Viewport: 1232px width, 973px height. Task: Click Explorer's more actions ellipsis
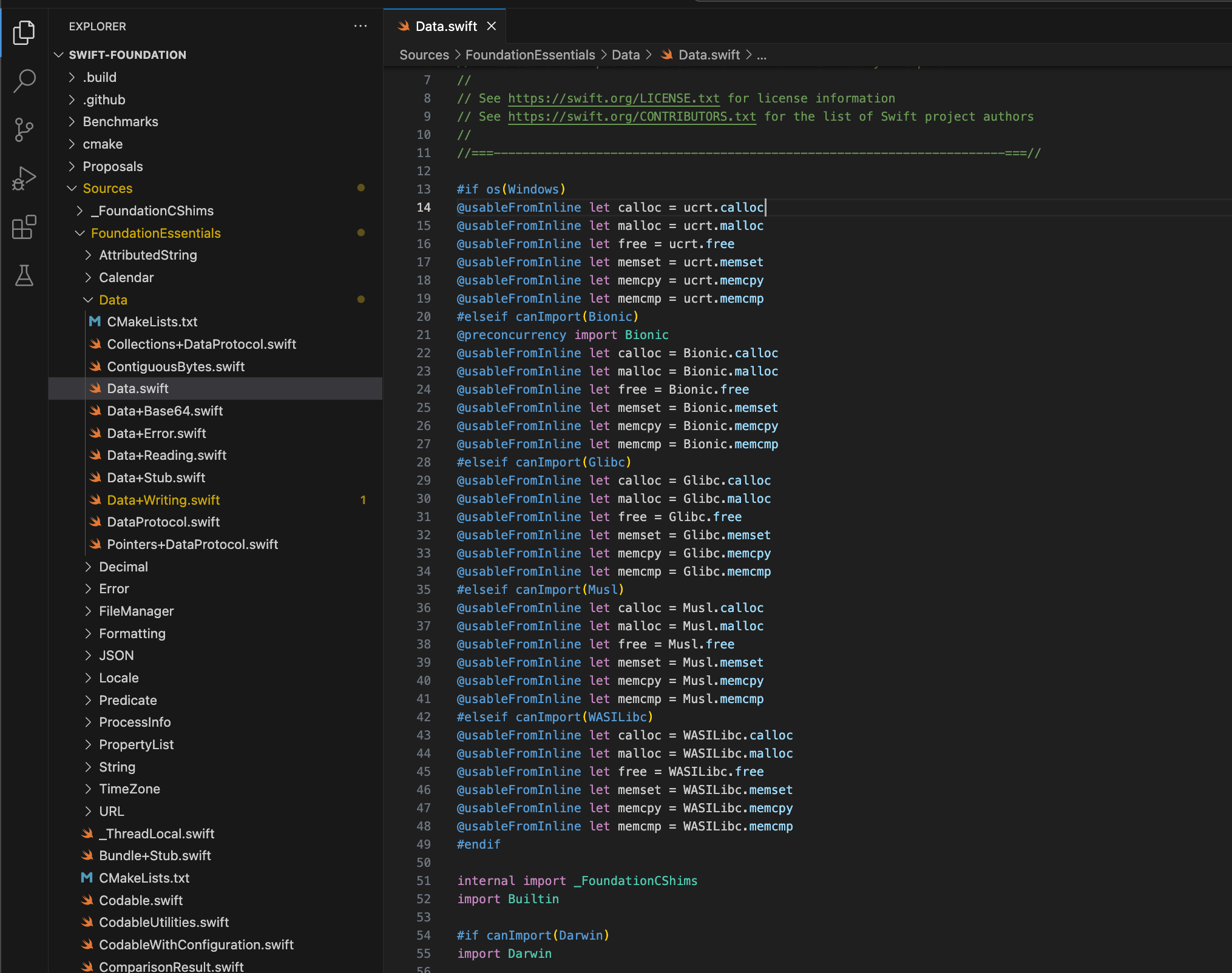pyautogui.click(x=360, y=26)
